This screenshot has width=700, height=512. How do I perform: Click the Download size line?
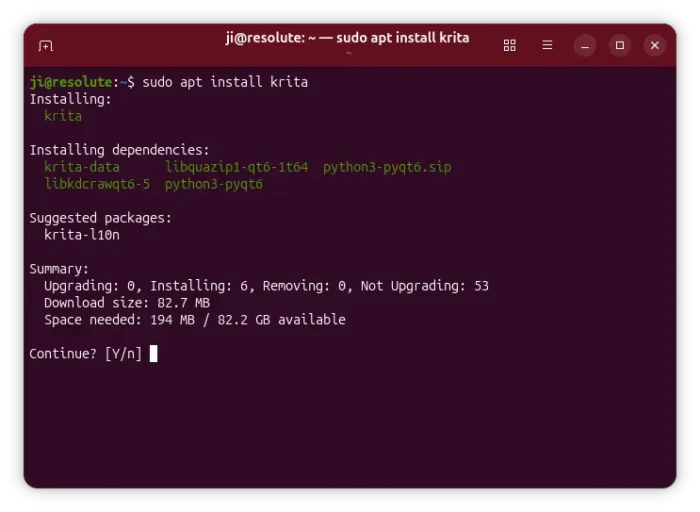tap(127, 303)
